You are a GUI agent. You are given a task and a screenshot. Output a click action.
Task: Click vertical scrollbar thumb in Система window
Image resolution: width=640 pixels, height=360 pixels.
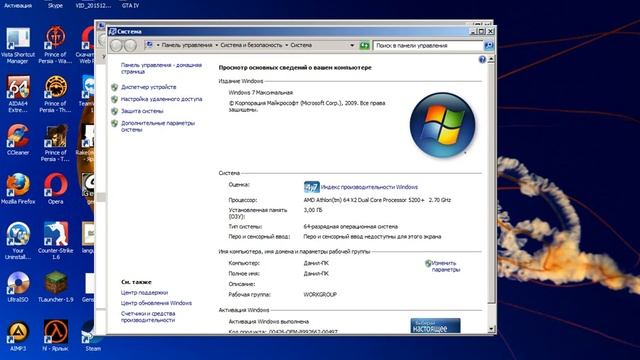pyautogui.click(x=491, y=183)
